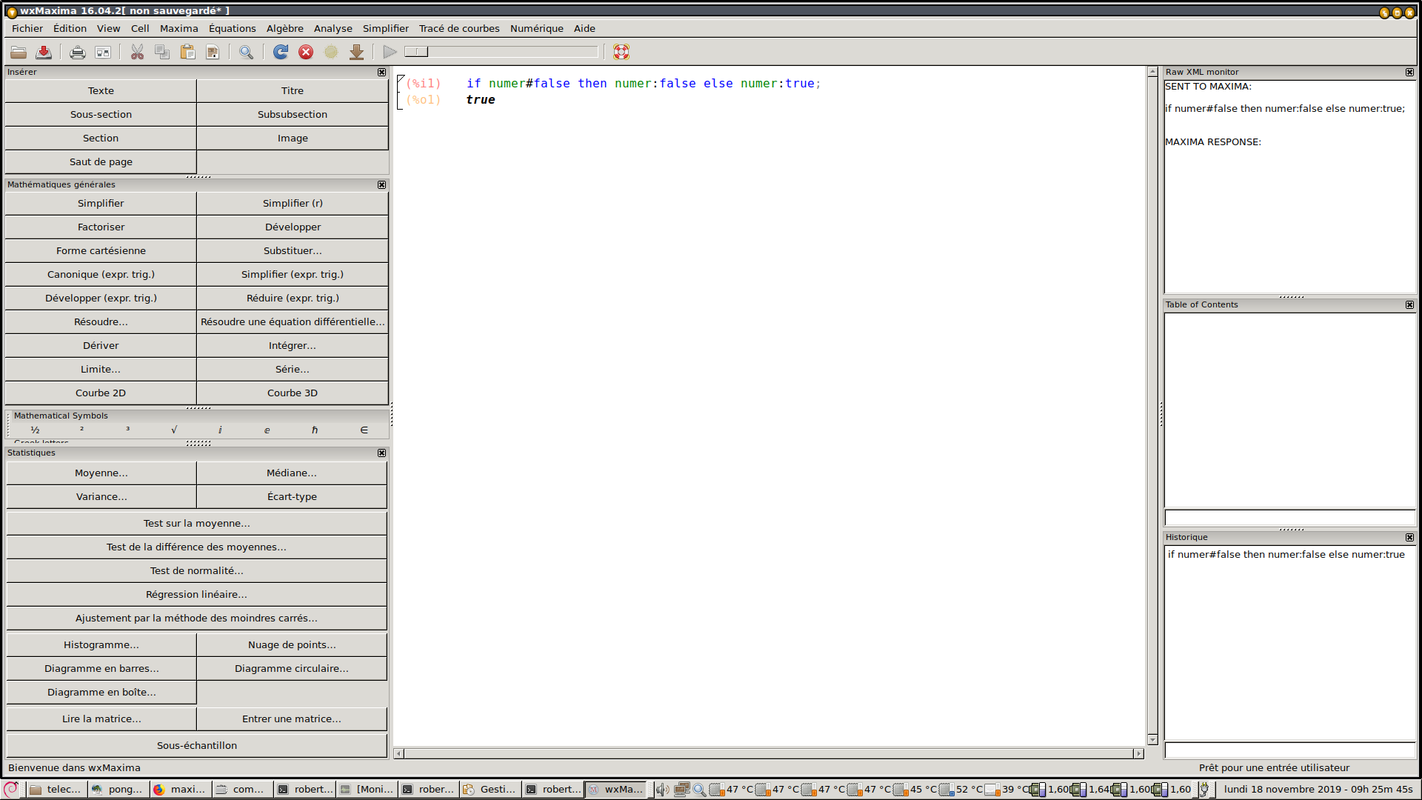This screenshot has height=800, width=1422.
Task: Select the toolbar icon right of Paste
Action: click(212, 52)
